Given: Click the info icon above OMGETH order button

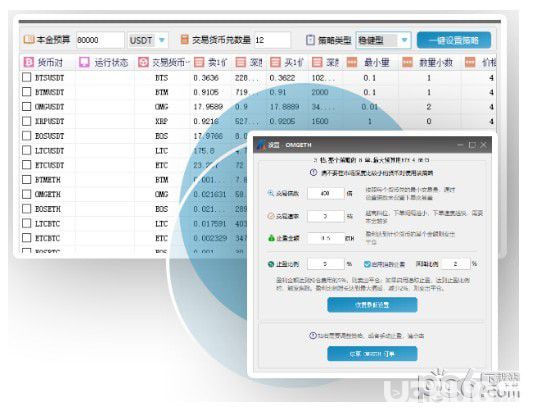Looking at the screenshot, I should [x=313, y=335].
